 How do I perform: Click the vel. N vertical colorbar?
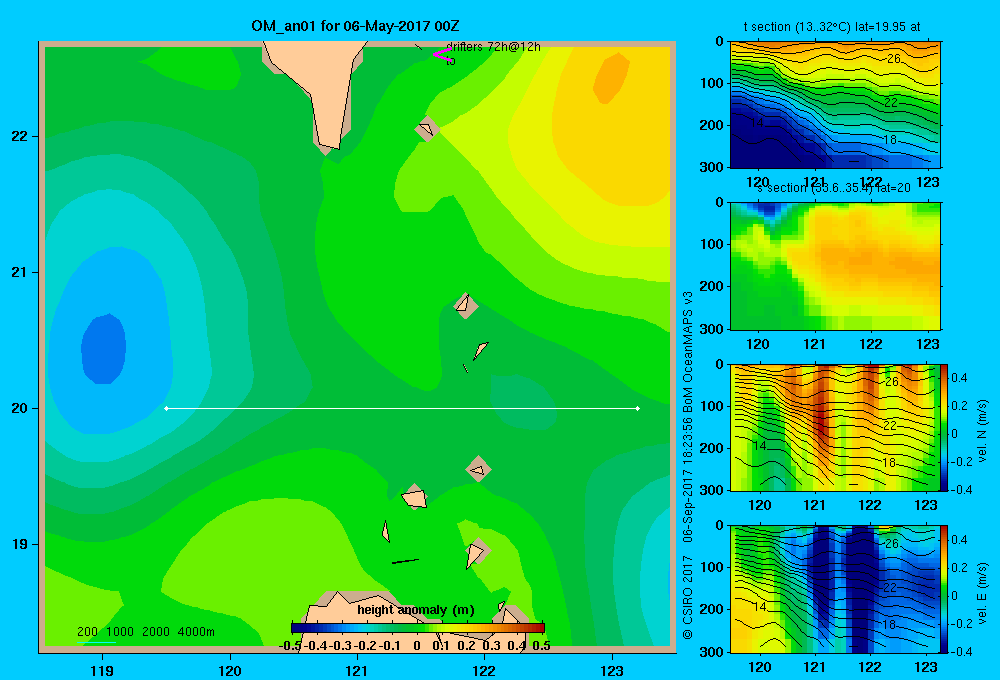click(945, 427)
